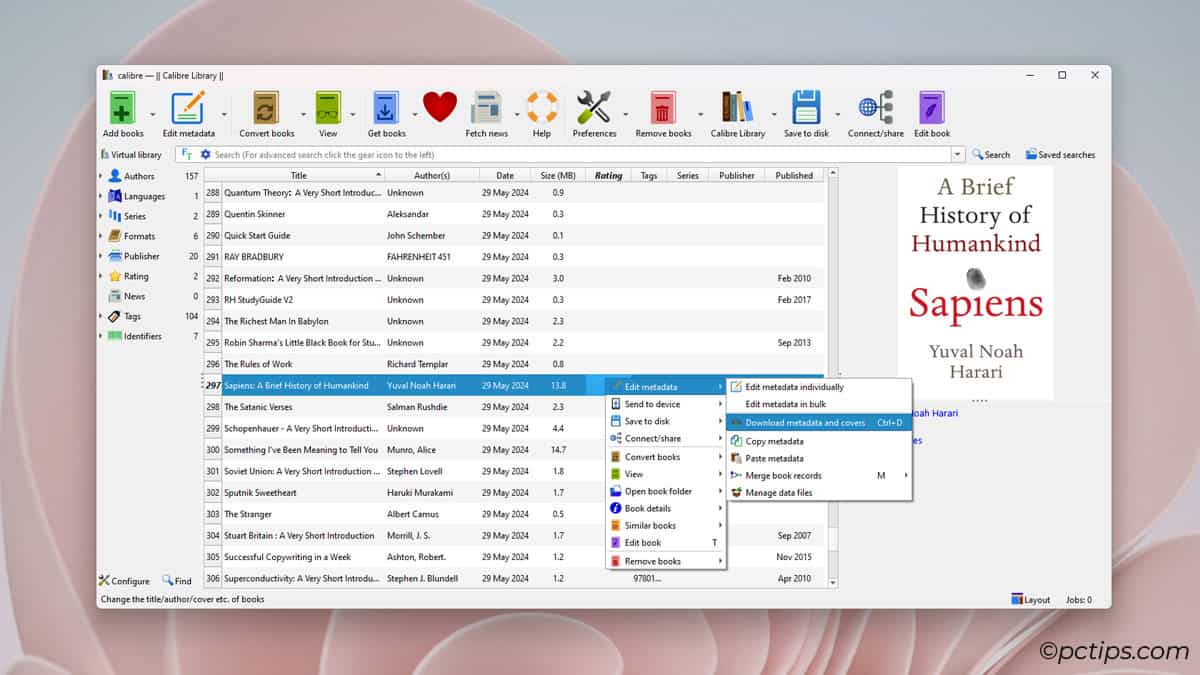Open the search history dropdown arrow
This screenshot has width=1200, height=675.
957,155
